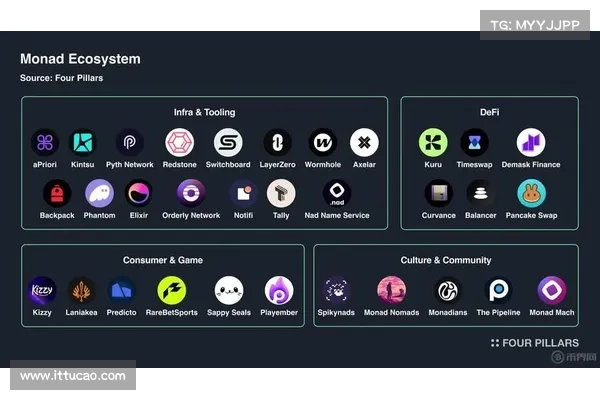Screen dimensions: 600x400
Task: Select the Culture & Community heading
Action: coord(446,260)
